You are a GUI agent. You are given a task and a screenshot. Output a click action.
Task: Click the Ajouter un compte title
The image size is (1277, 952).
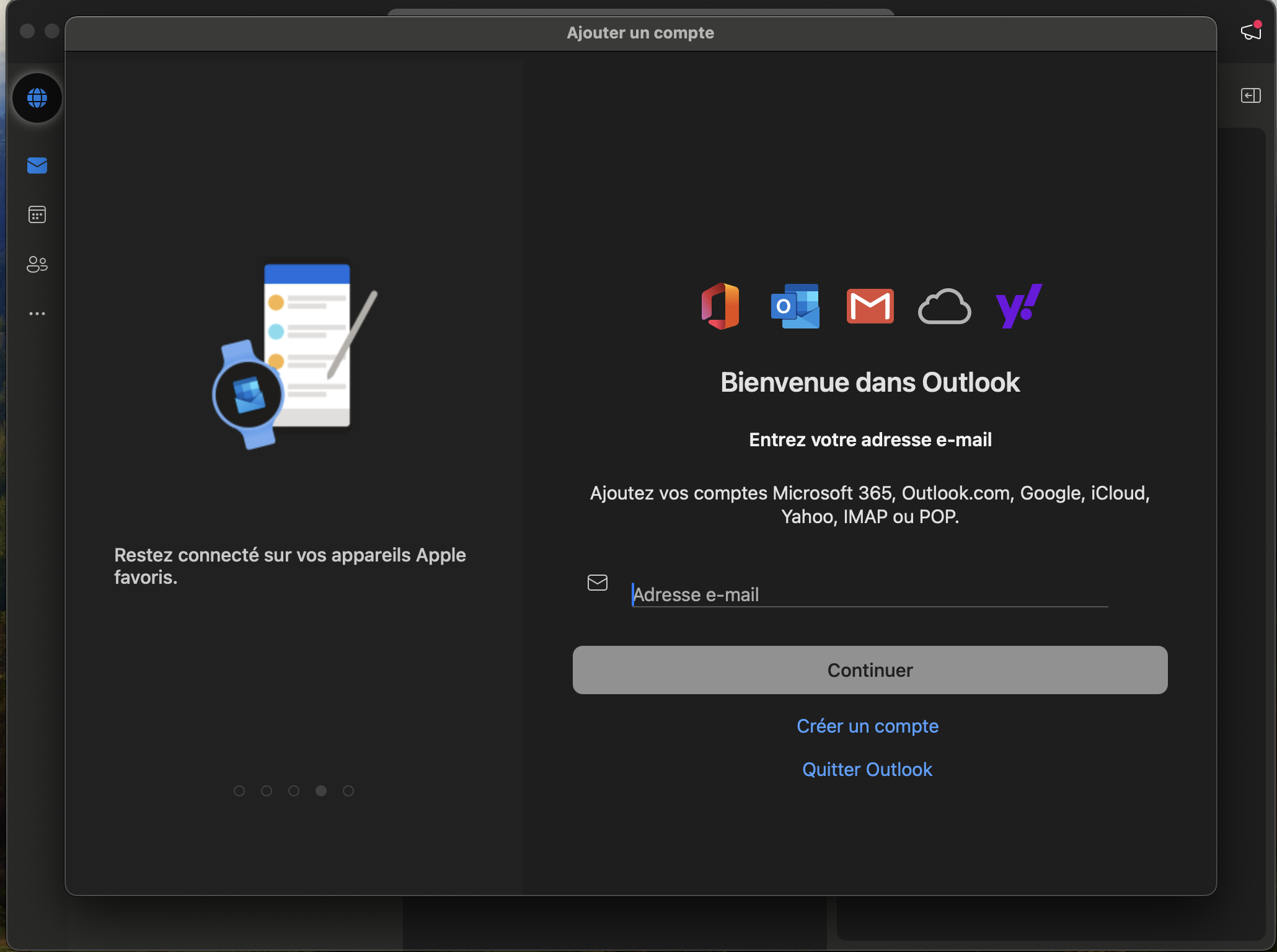(640, 33)
